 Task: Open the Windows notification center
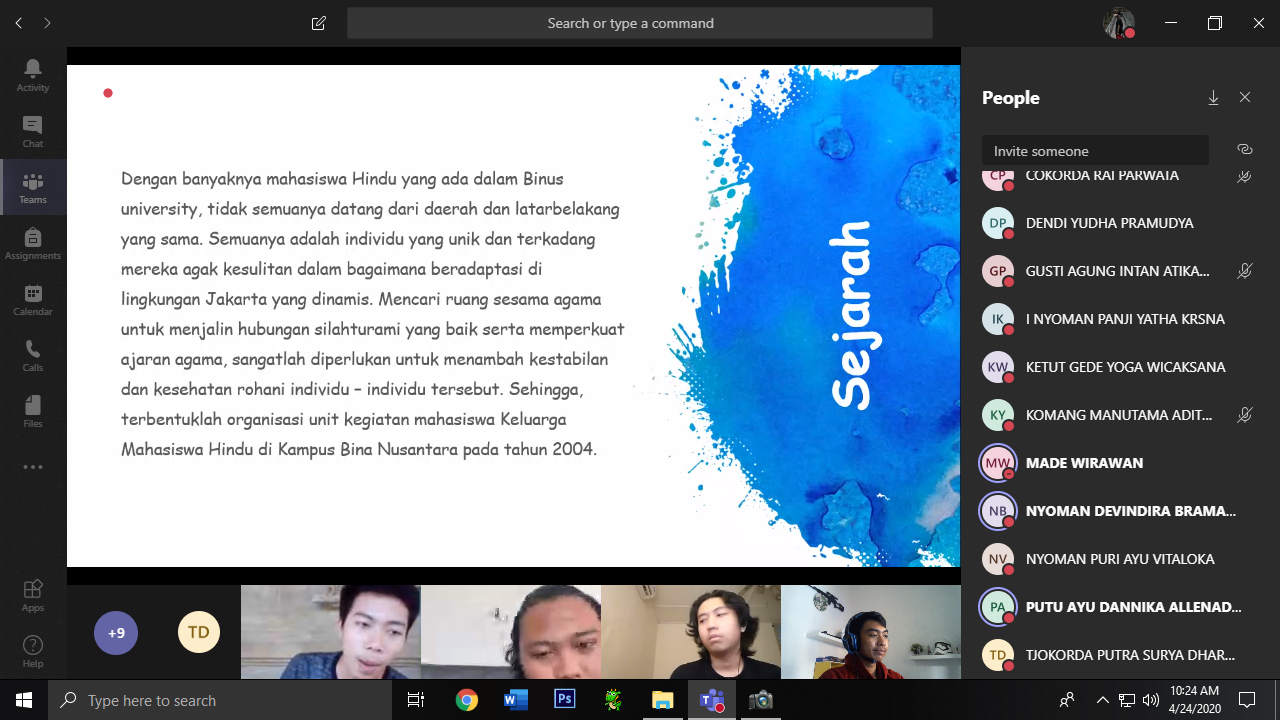1247,700
